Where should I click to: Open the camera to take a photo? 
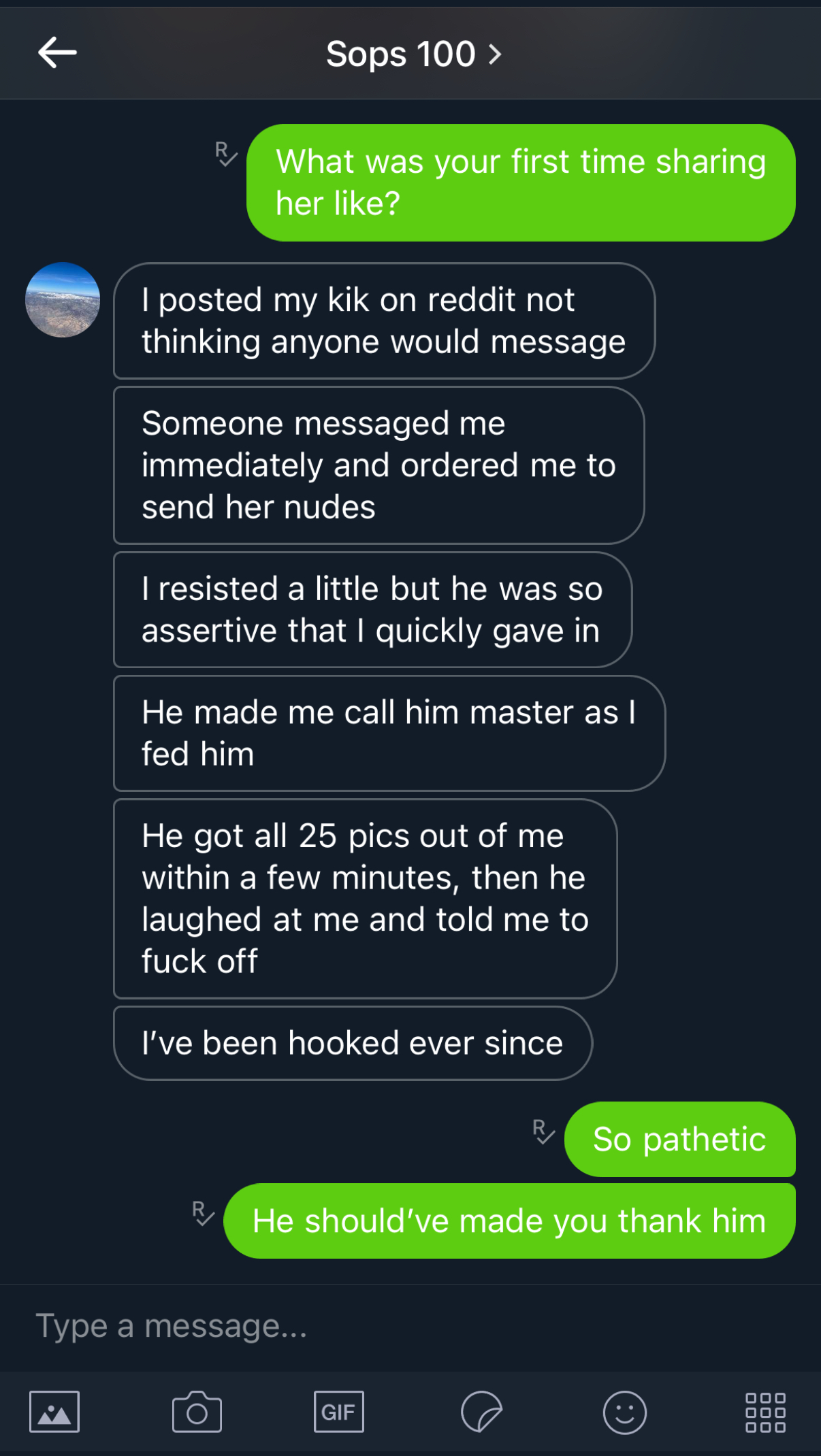[197, 1412]
